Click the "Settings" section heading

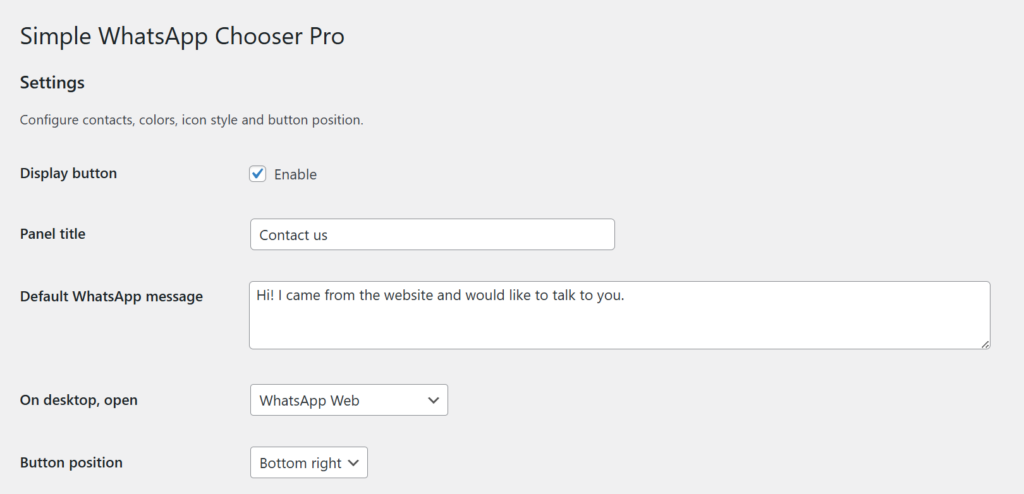click(x=52, y=82)
